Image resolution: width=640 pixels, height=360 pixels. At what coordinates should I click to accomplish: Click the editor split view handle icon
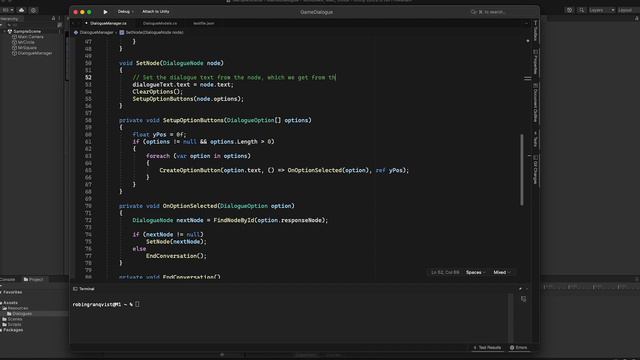click(528, 78)
